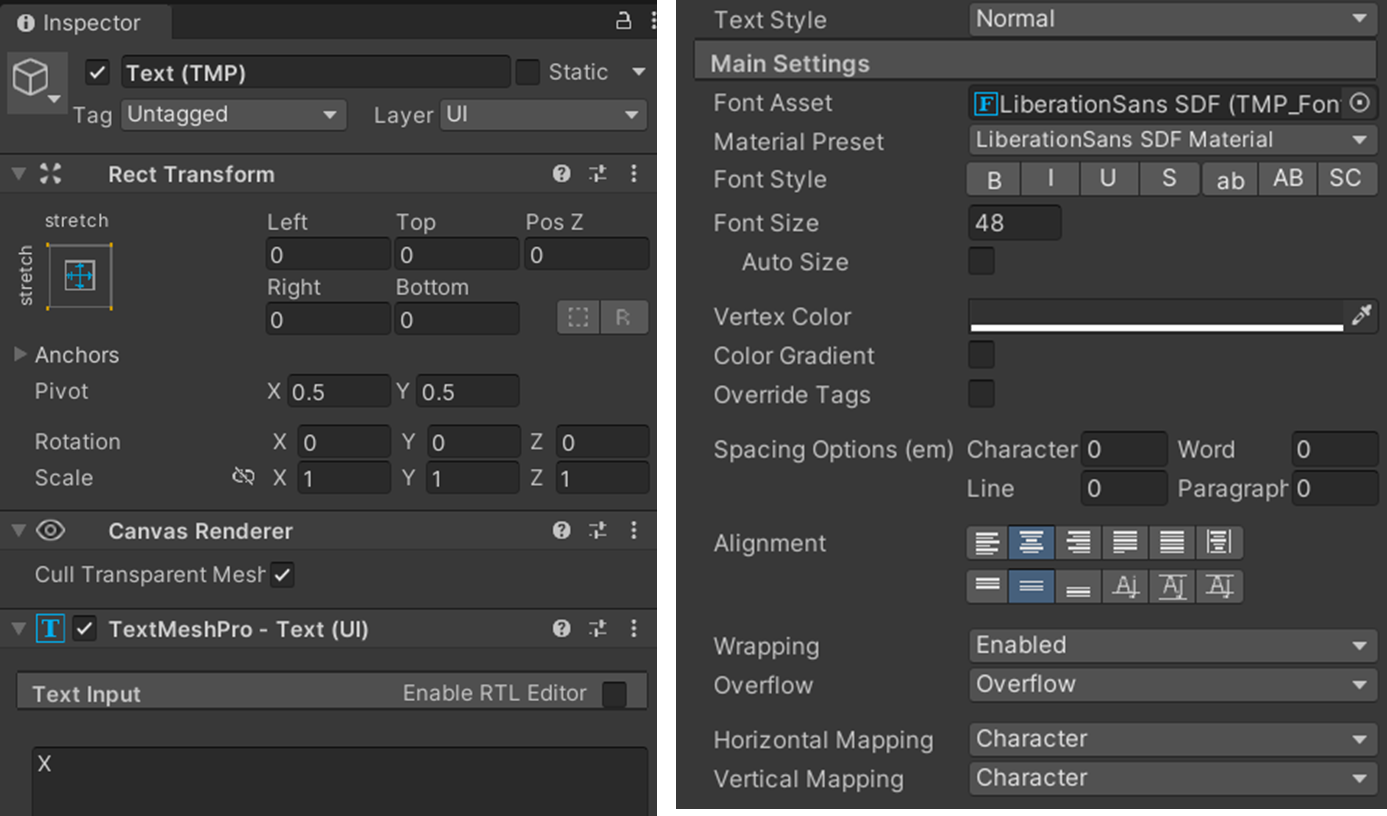Enable the Override Tags checkbox
Screen dimensions: 1387x816
point(982,394)
